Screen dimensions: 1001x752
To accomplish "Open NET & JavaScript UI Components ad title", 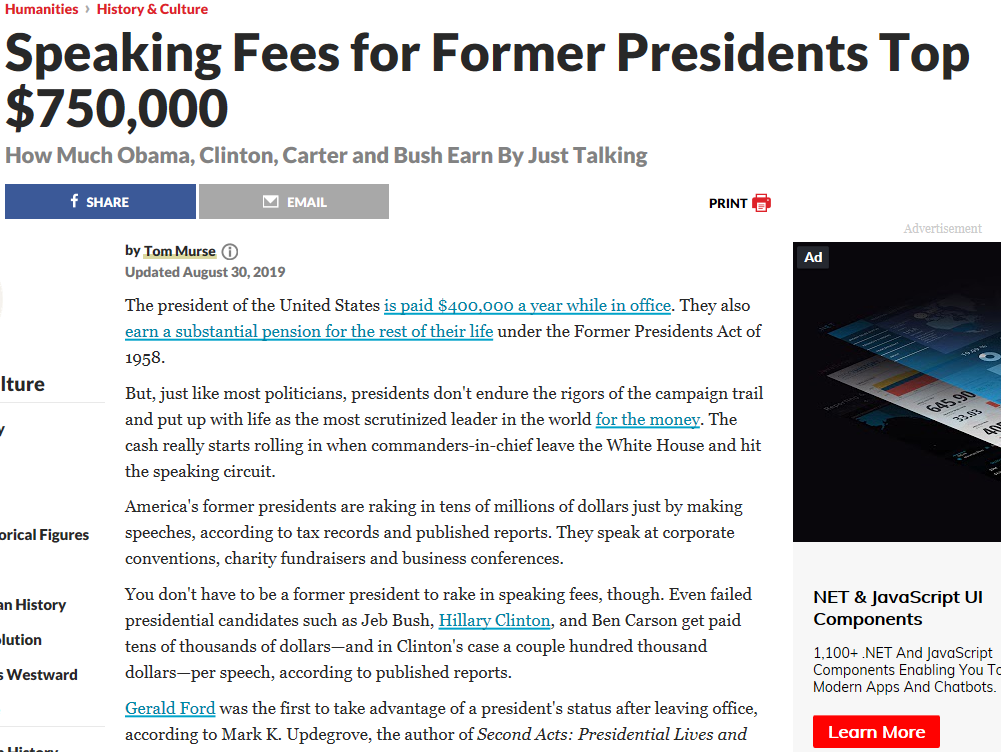I will click(898, 608).
